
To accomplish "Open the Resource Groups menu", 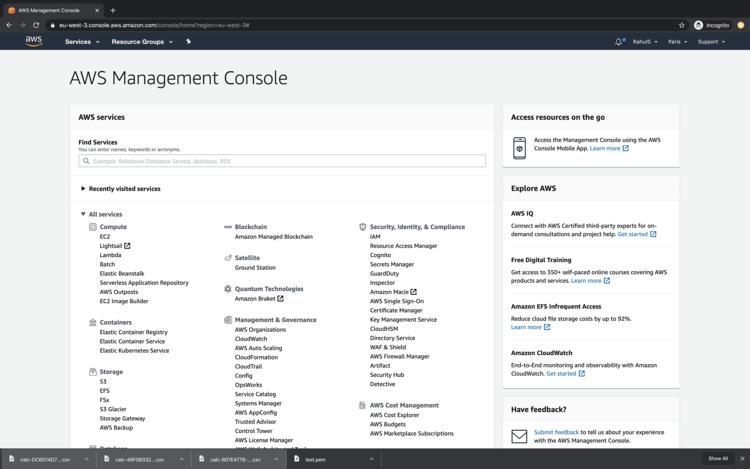I will 141,42.
